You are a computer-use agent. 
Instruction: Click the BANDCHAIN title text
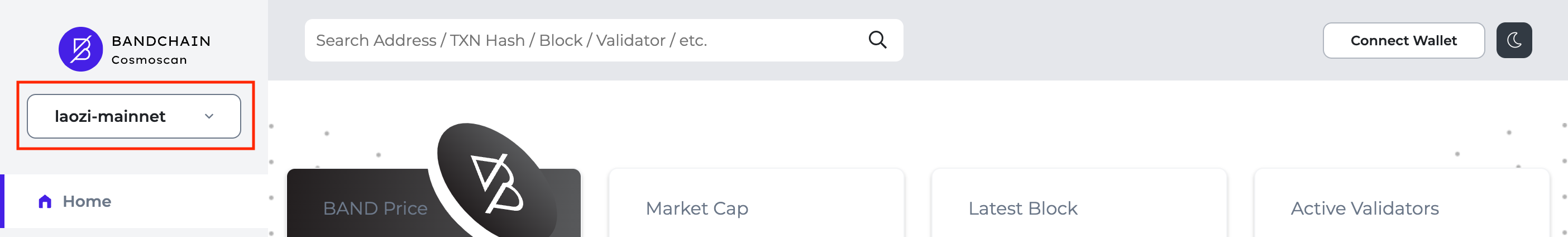[x=161, y=41]
